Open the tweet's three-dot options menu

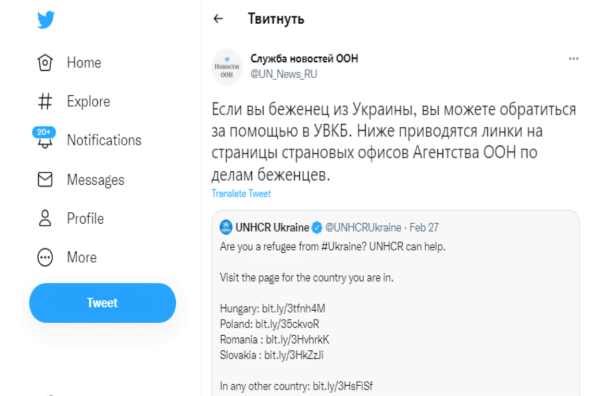click(x=573, y=59)
